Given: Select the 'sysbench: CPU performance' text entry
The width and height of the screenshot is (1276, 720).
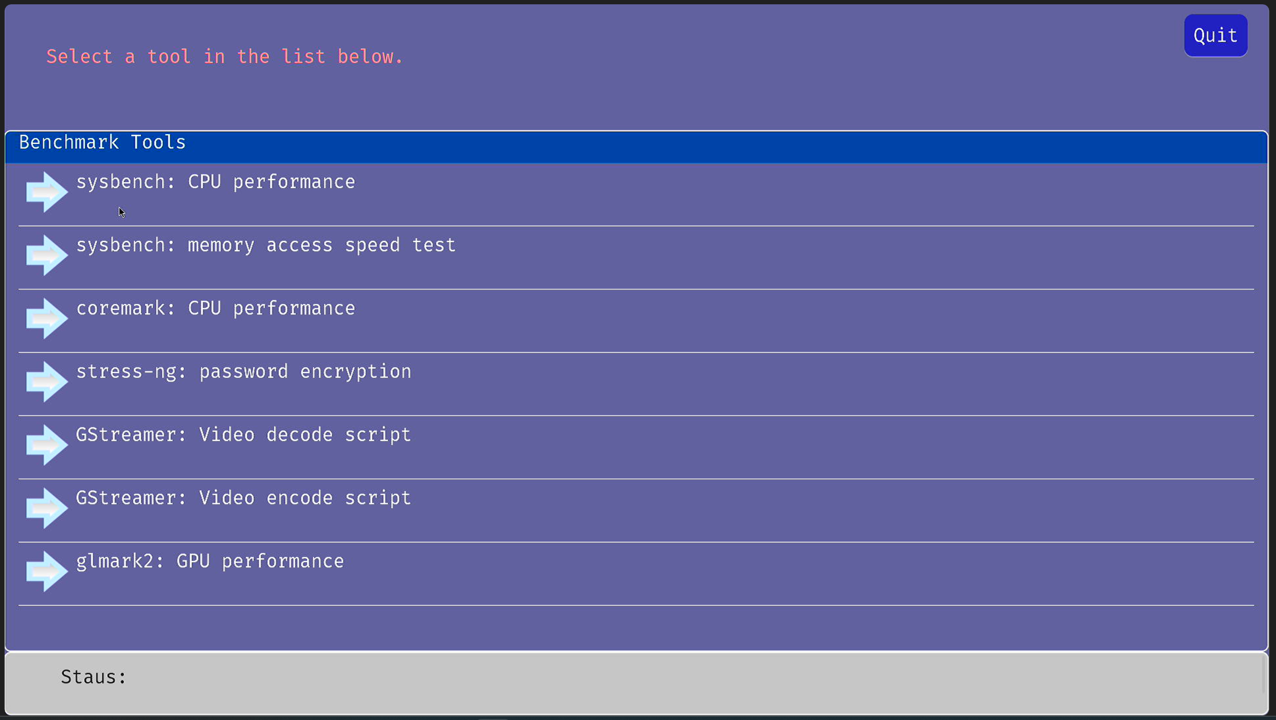Looking at the screenshot, I should 215,182.
